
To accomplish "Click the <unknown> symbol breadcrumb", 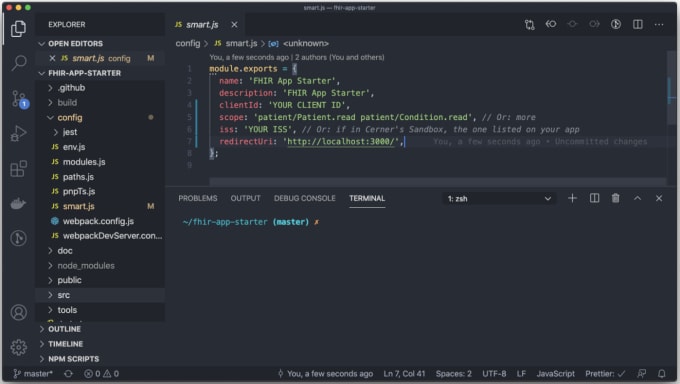I will 306,43.
